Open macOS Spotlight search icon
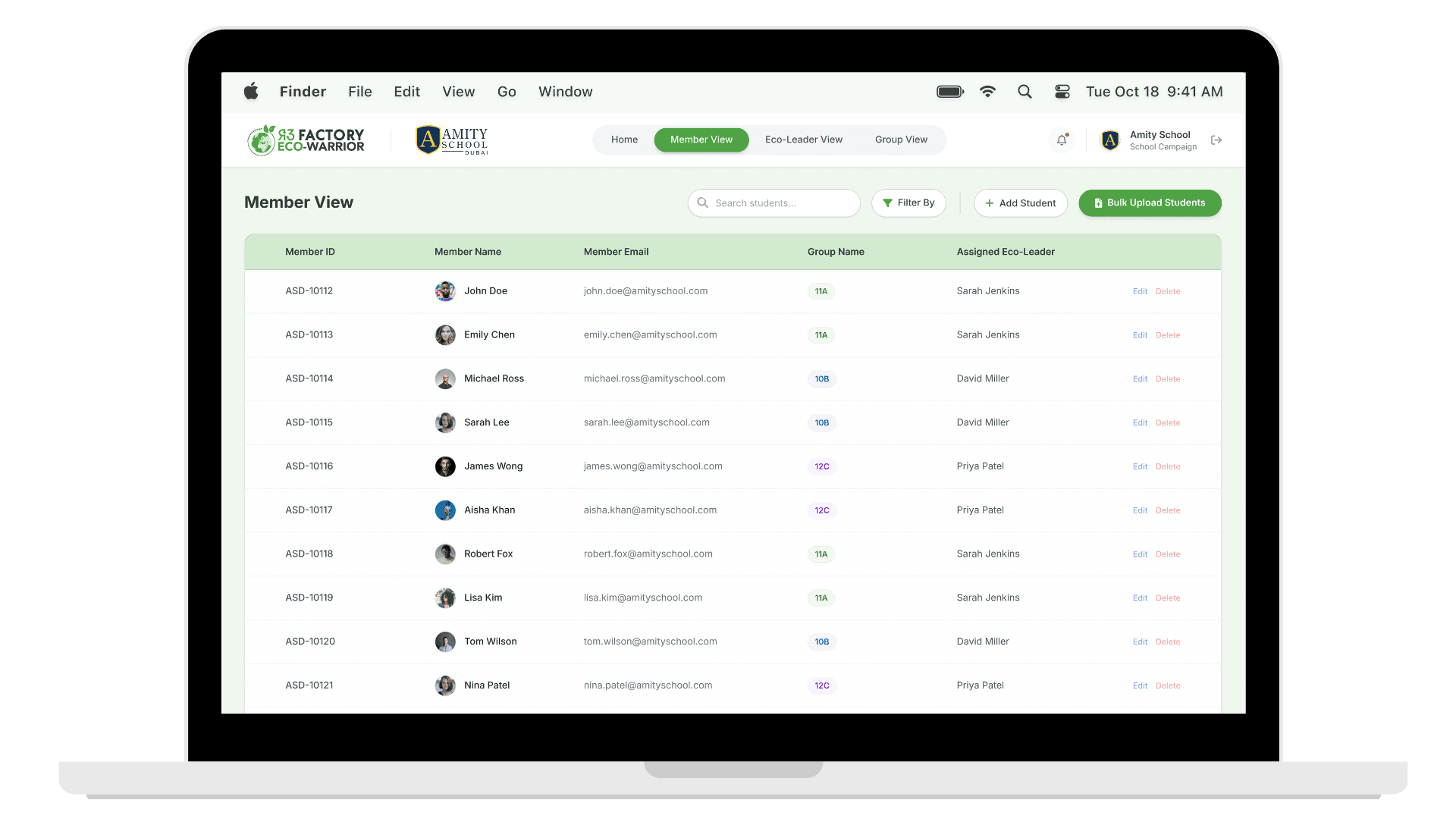Image resolution: width=1456 pixels, height=819 pixels. tap(1025, 92)
